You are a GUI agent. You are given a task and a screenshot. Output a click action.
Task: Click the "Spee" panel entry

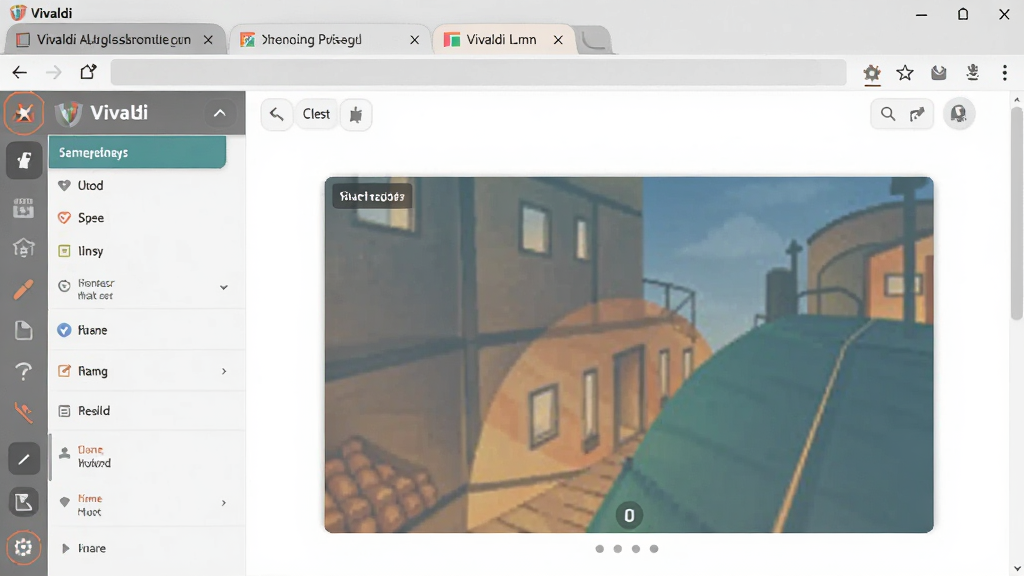pos(147,218)
